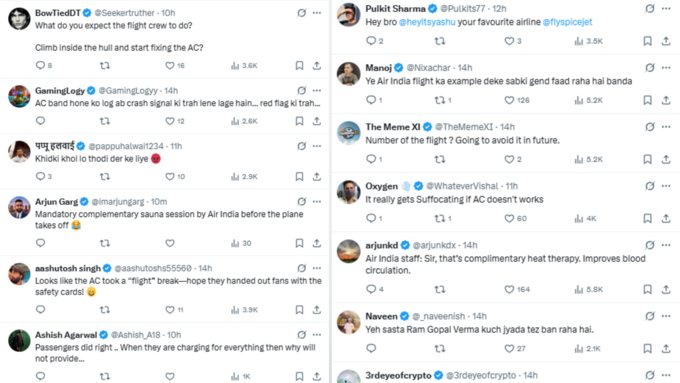Screen dimensions: 680x383
Task: Toggle like on Oxygen's suffocating tweet
Action: 509,219
